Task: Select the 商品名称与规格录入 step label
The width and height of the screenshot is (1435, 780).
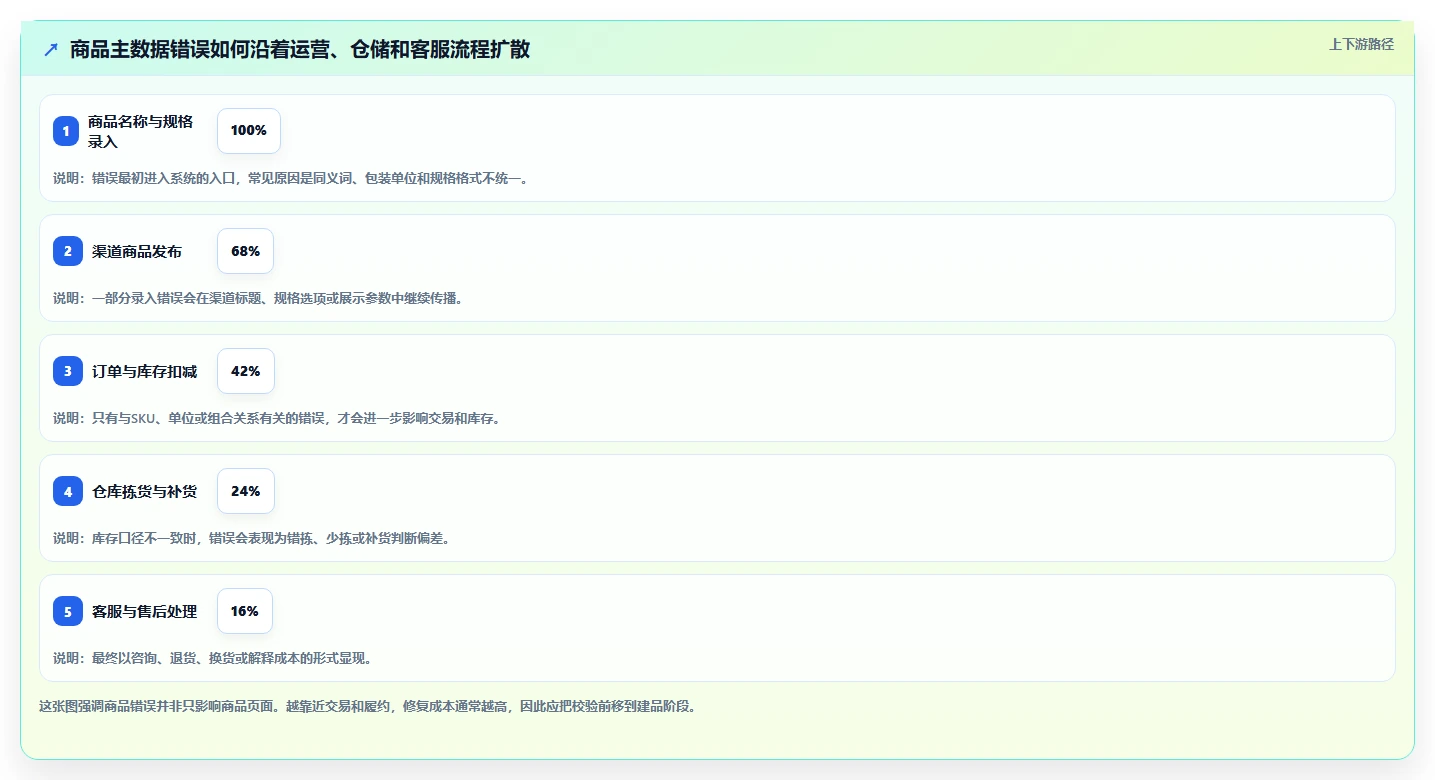Action: pyautogui.click(x=141, y=131)
